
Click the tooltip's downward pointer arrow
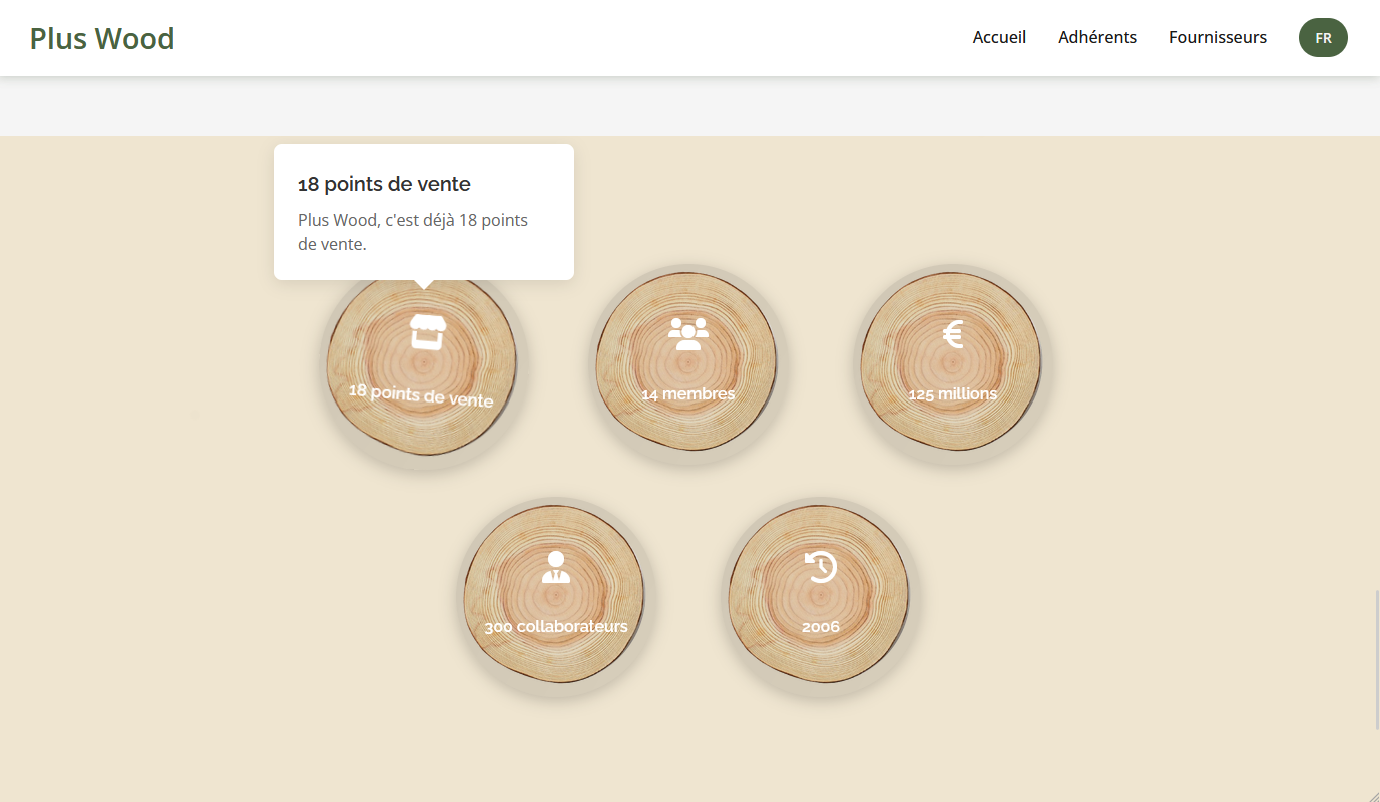tap(424, 284)
